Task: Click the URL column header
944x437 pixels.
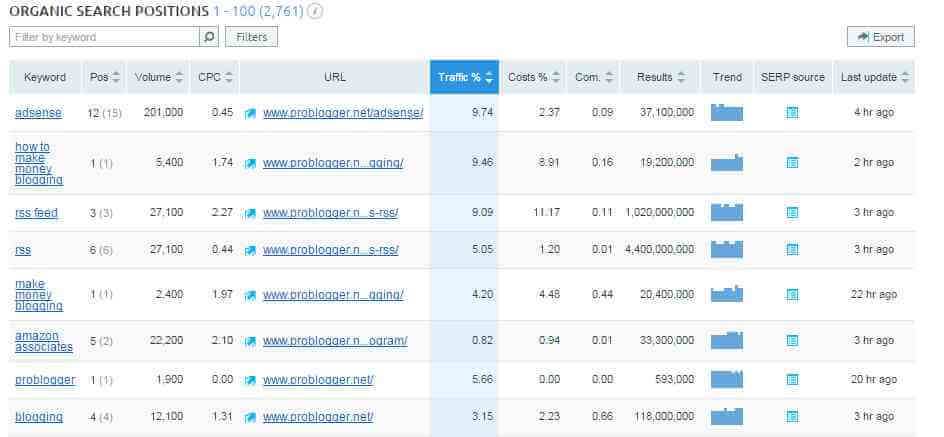Action: point(335,78)
